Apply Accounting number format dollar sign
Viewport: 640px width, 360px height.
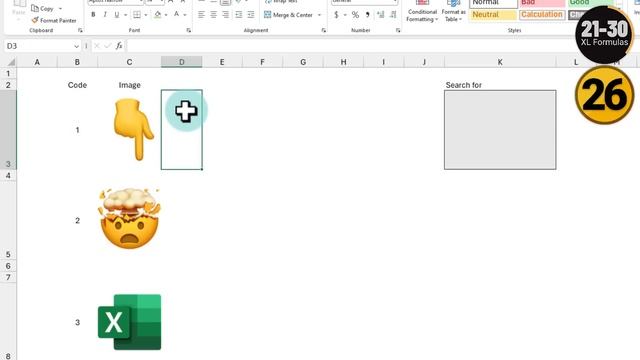point(336,15)
